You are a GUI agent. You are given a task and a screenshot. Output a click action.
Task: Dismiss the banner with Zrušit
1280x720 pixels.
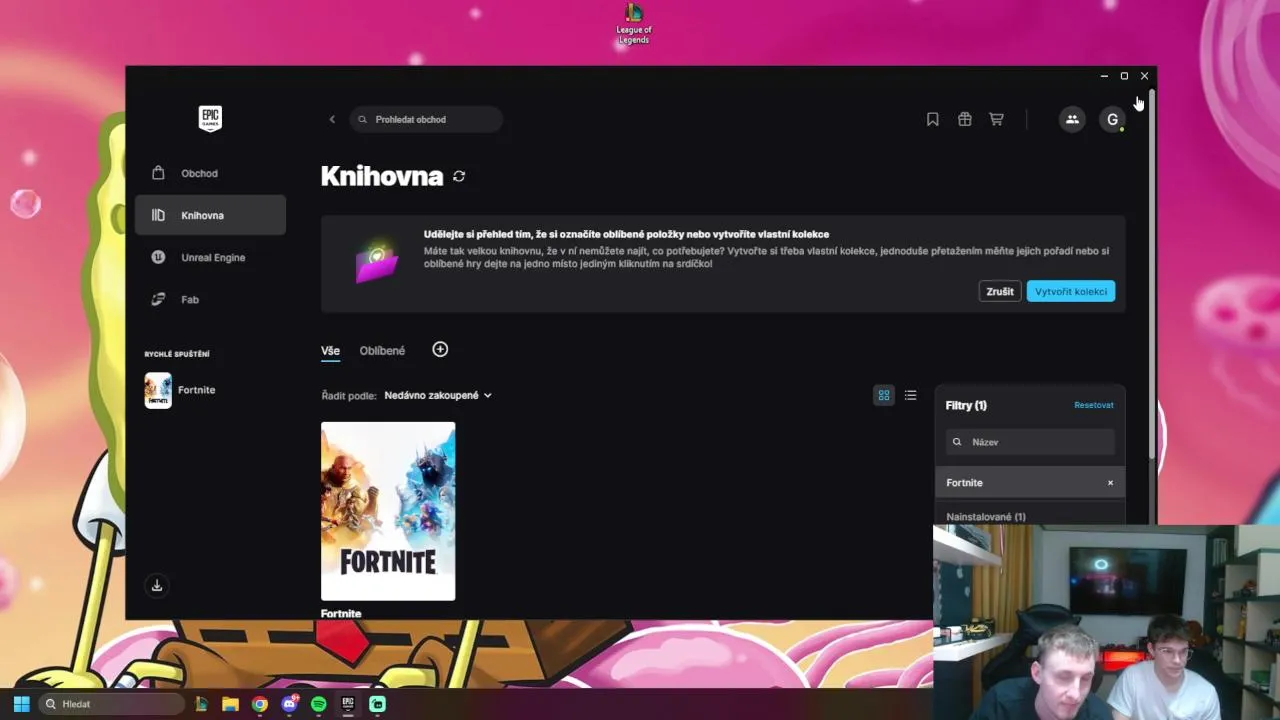[1000, 291]
